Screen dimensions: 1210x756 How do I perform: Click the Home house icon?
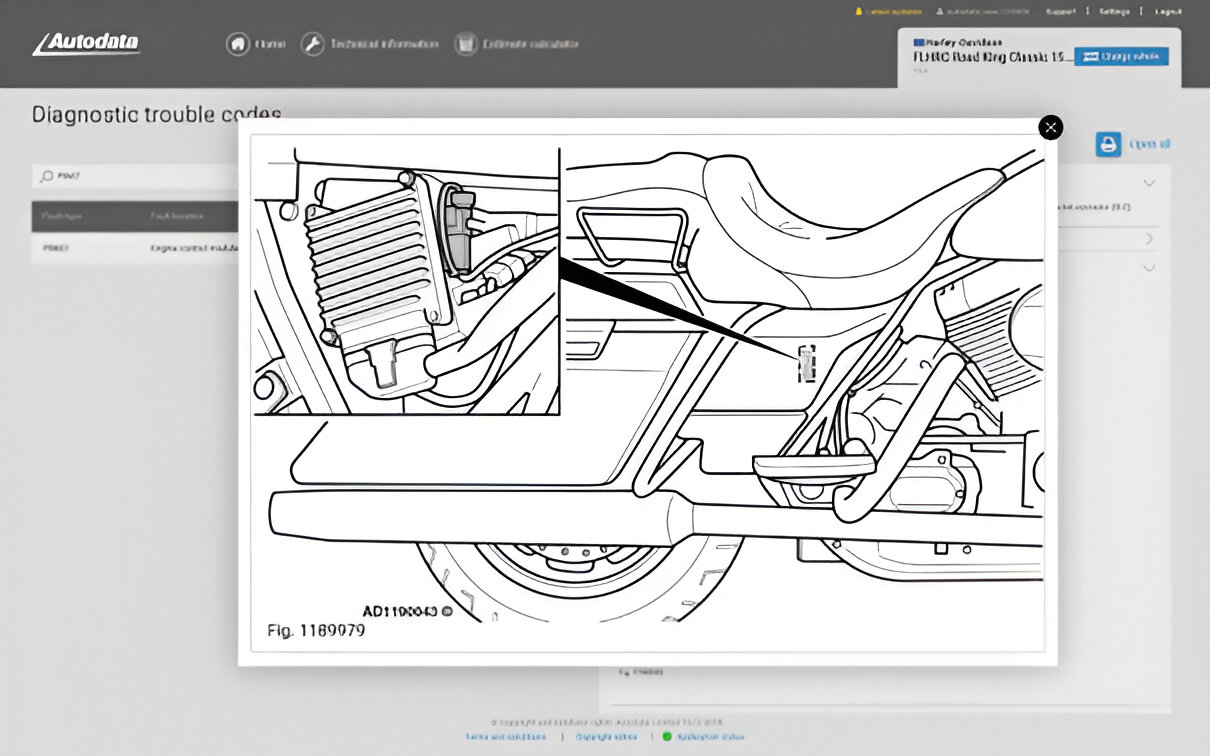(237, 44)
